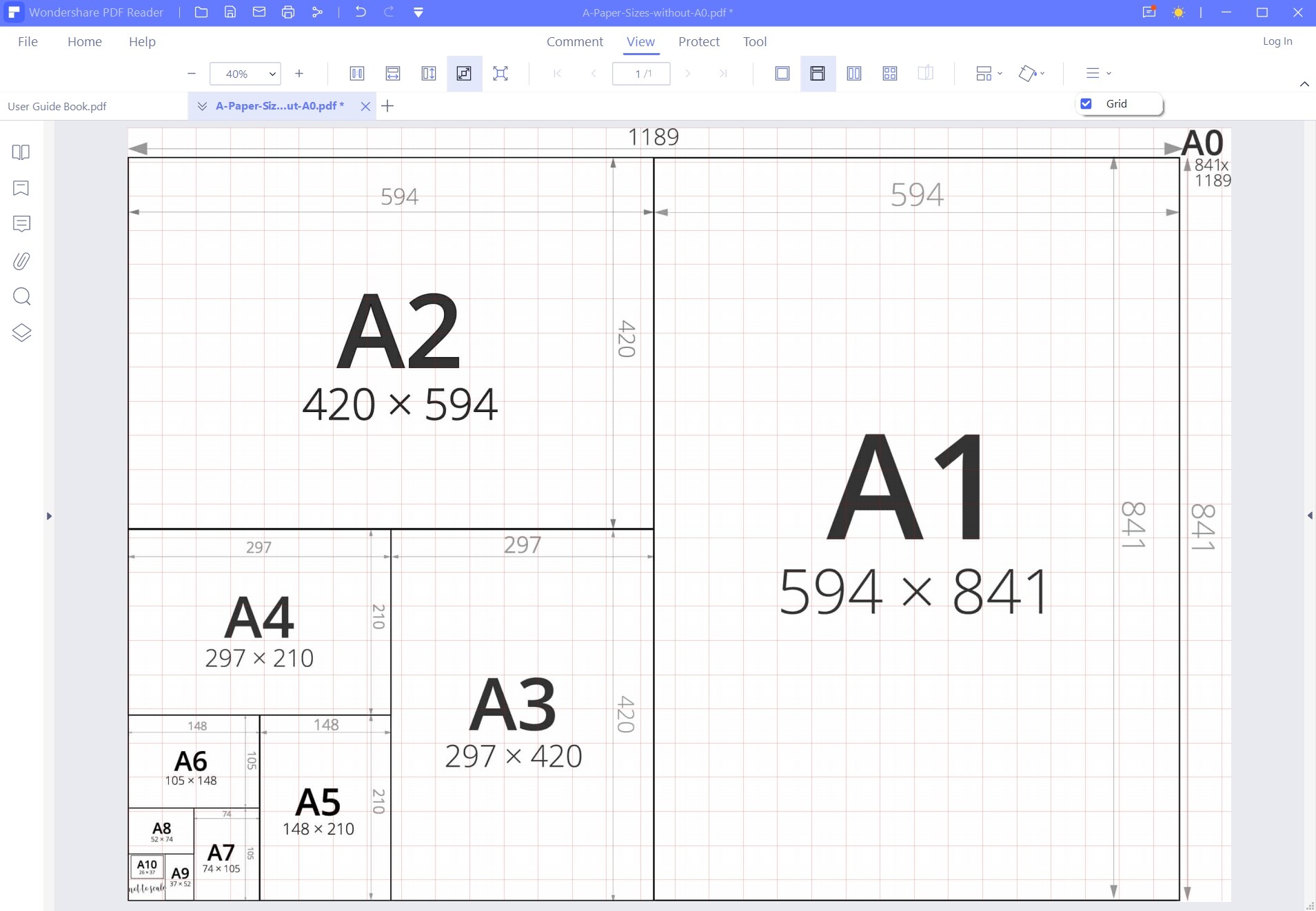Print the document with the printer icon
The image size is (1316, 911).
[x=288, y=12]
